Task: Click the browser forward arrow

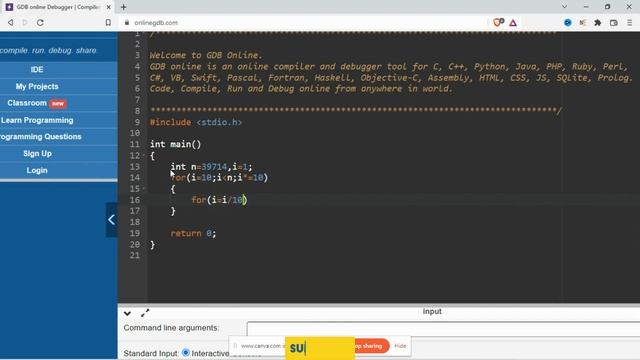Action: (x=25, y=23)
